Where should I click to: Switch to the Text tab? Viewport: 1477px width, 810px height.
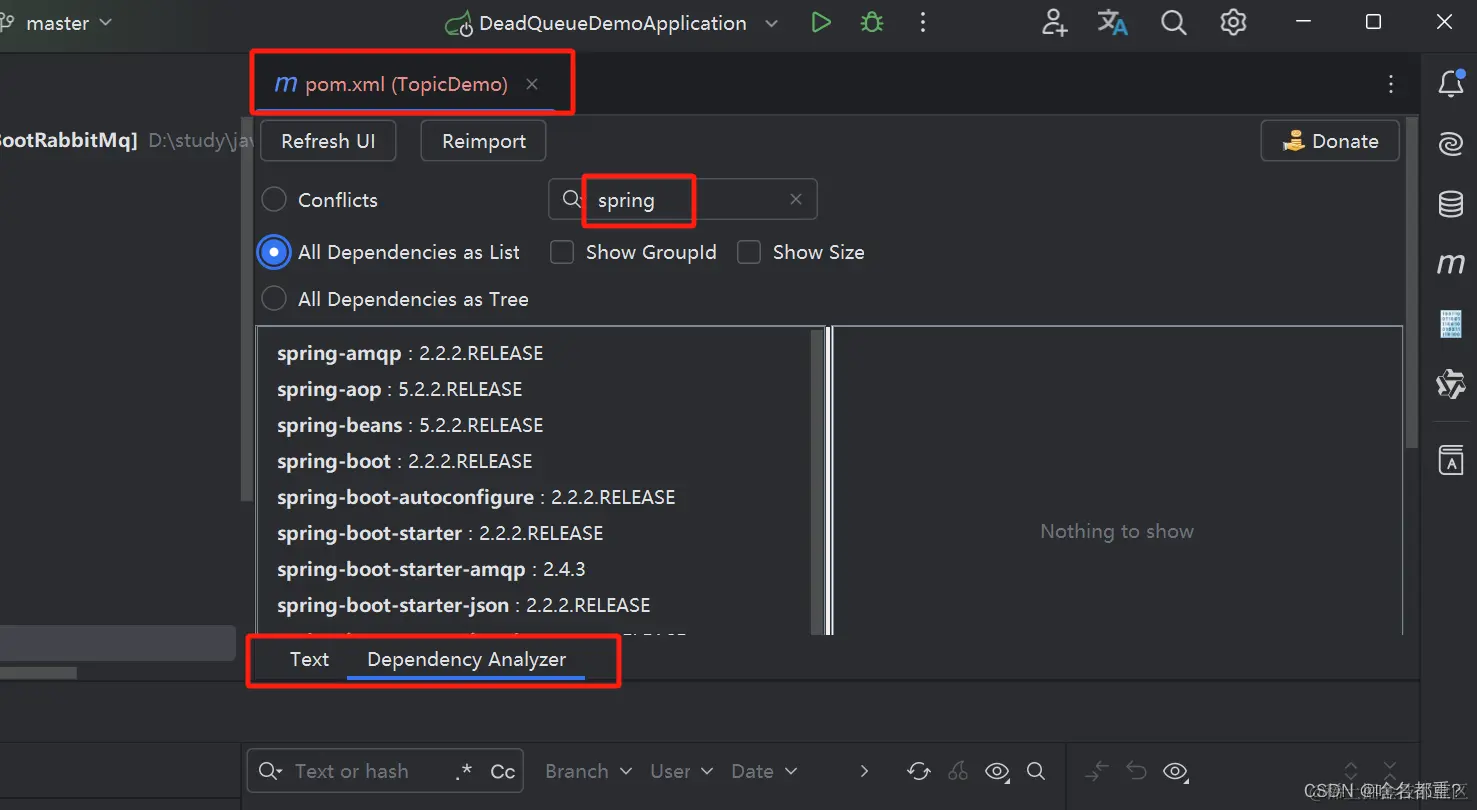coord(309,659)
